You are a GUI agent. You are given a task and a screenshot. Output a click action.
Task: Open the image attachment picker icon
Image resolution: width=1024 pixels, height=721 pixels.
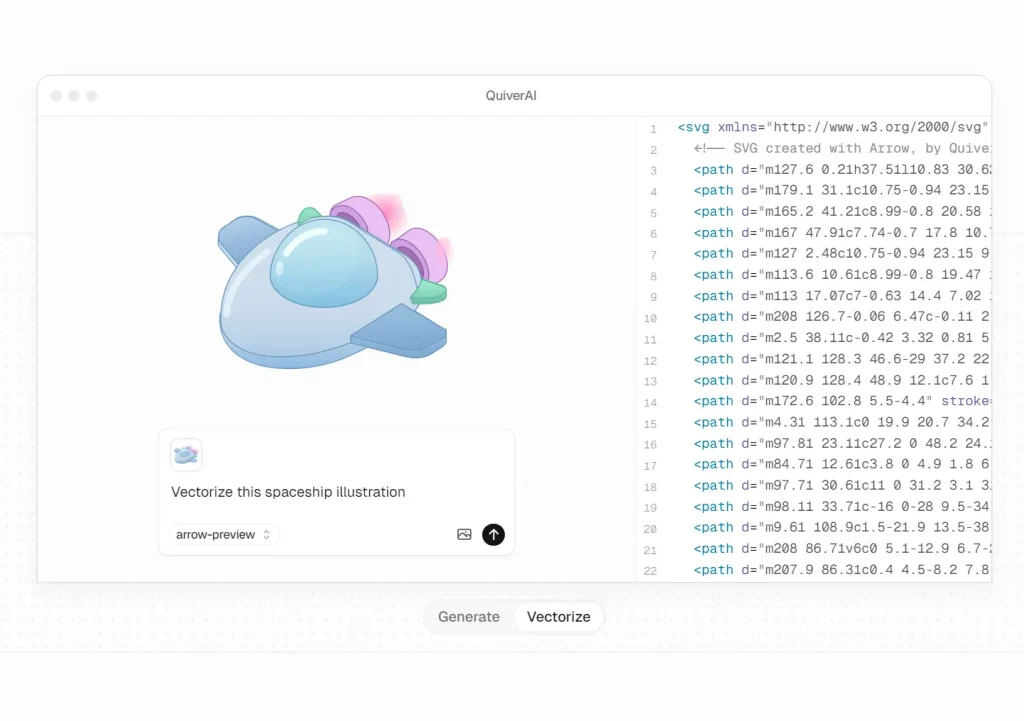tap(464, 534)
